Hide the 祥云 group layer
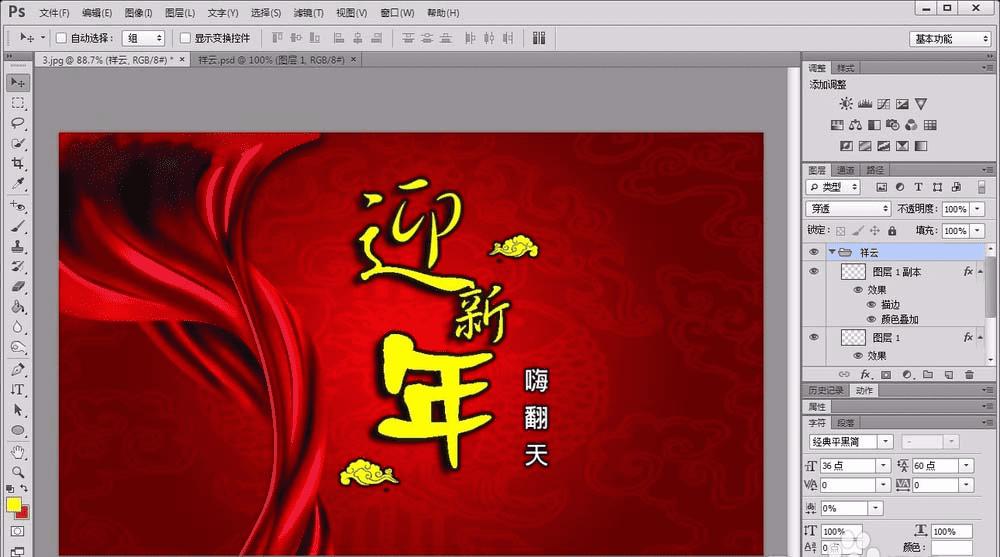Screen dimensions: 1000x557 coord(814,252)
